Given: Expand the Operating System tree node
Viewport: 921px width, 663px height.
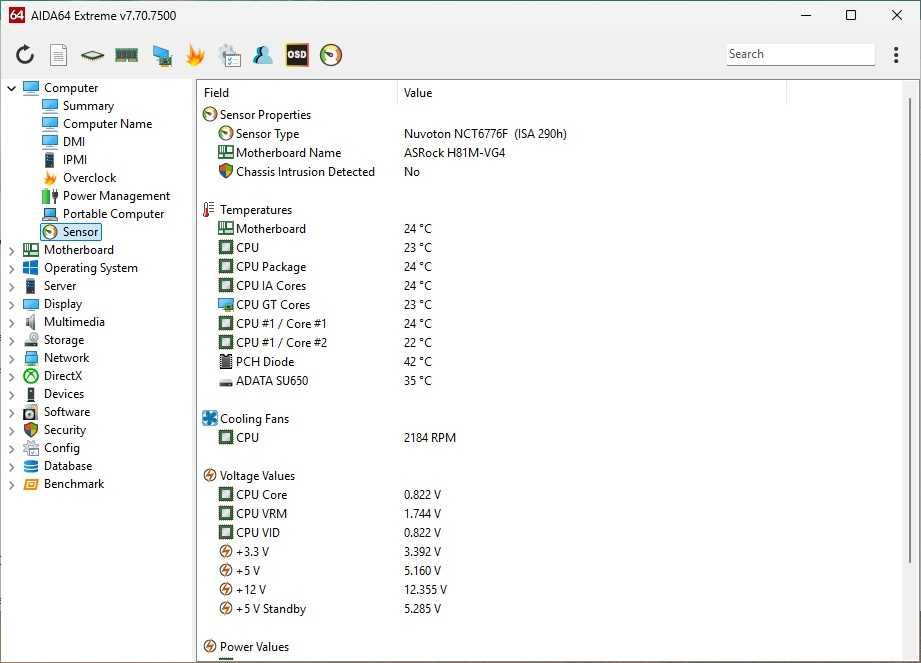Looking at the screenshot, I should point(11,268).
